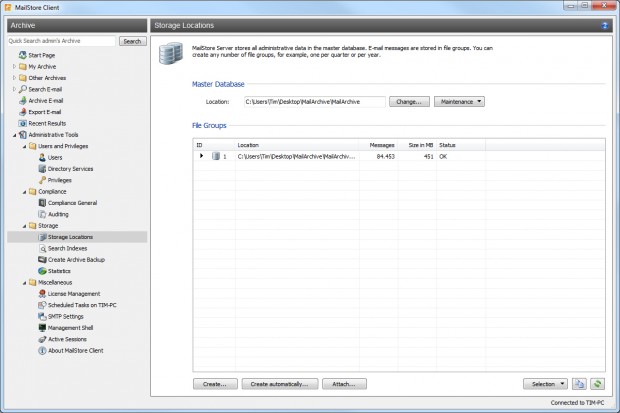Click the Recent Results icon
Image resolution: width=620 pixels, height=413 pixels.
[23, 123]
